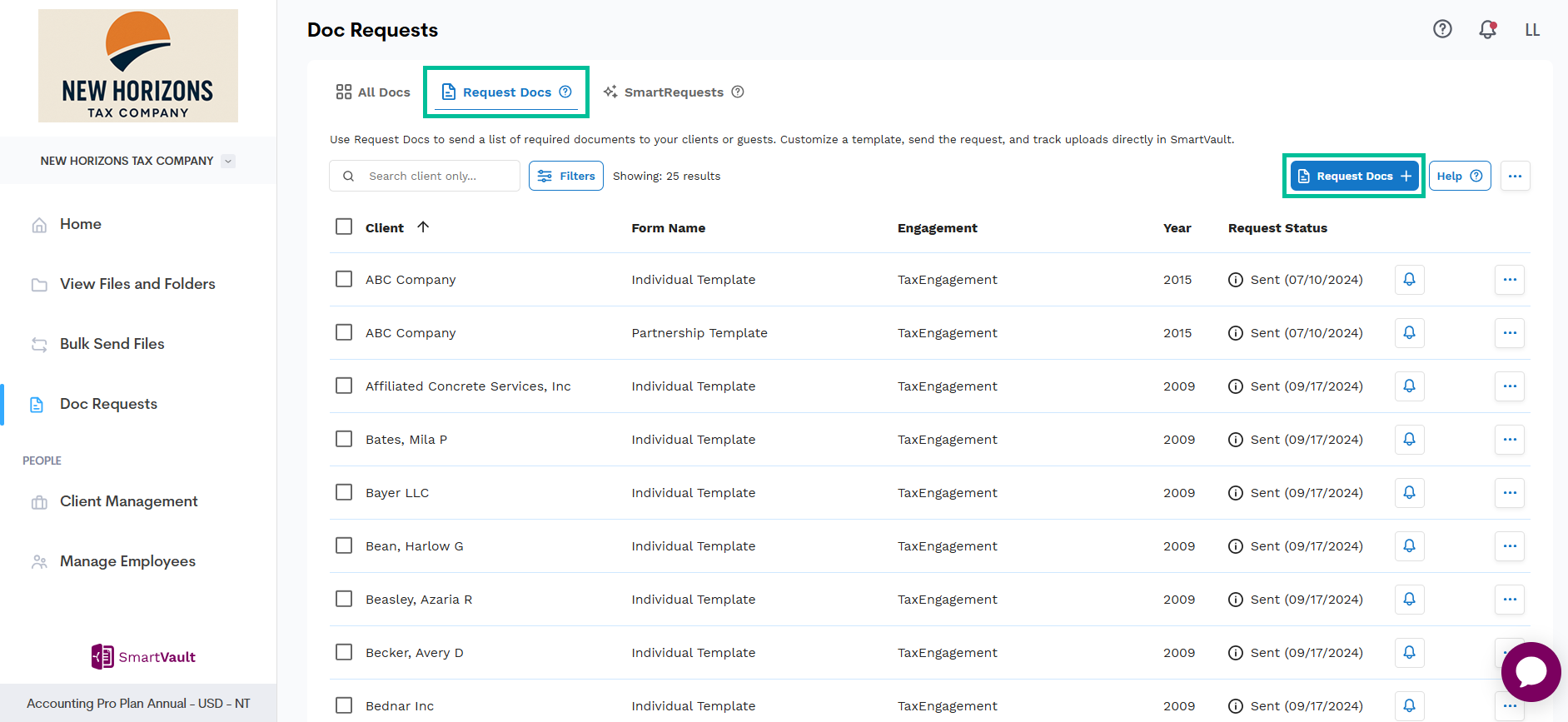Open the Filters button
This screenshot has height=722, width=1568.
tap(566, 176)
